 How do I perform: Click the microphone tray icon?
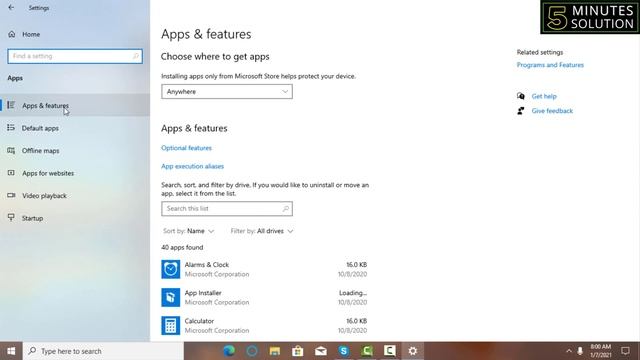(580, 351)
